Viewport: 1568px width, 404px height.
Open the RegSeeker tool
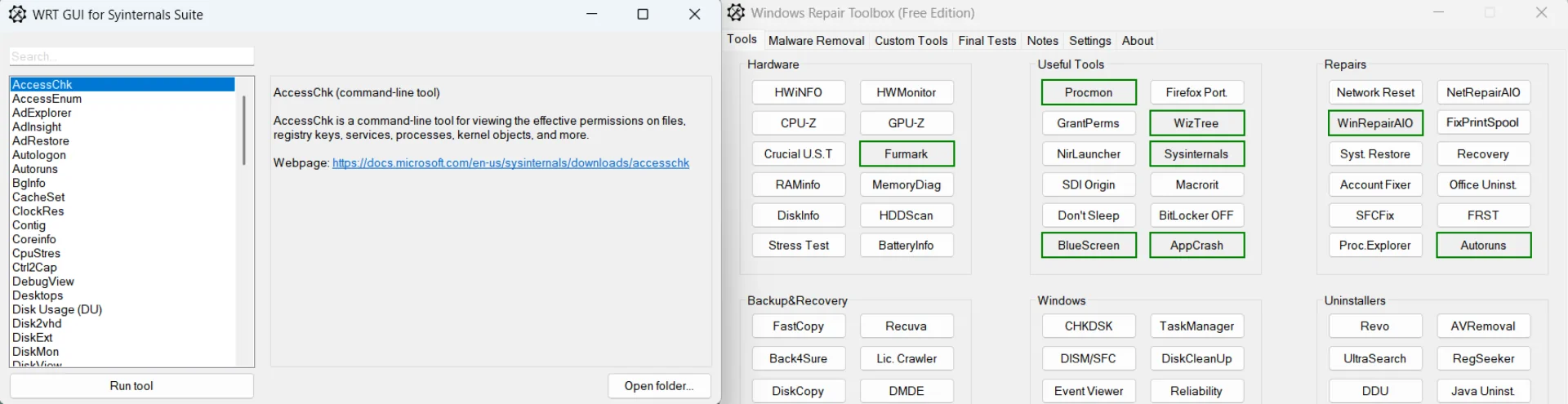pos(1483,358)
